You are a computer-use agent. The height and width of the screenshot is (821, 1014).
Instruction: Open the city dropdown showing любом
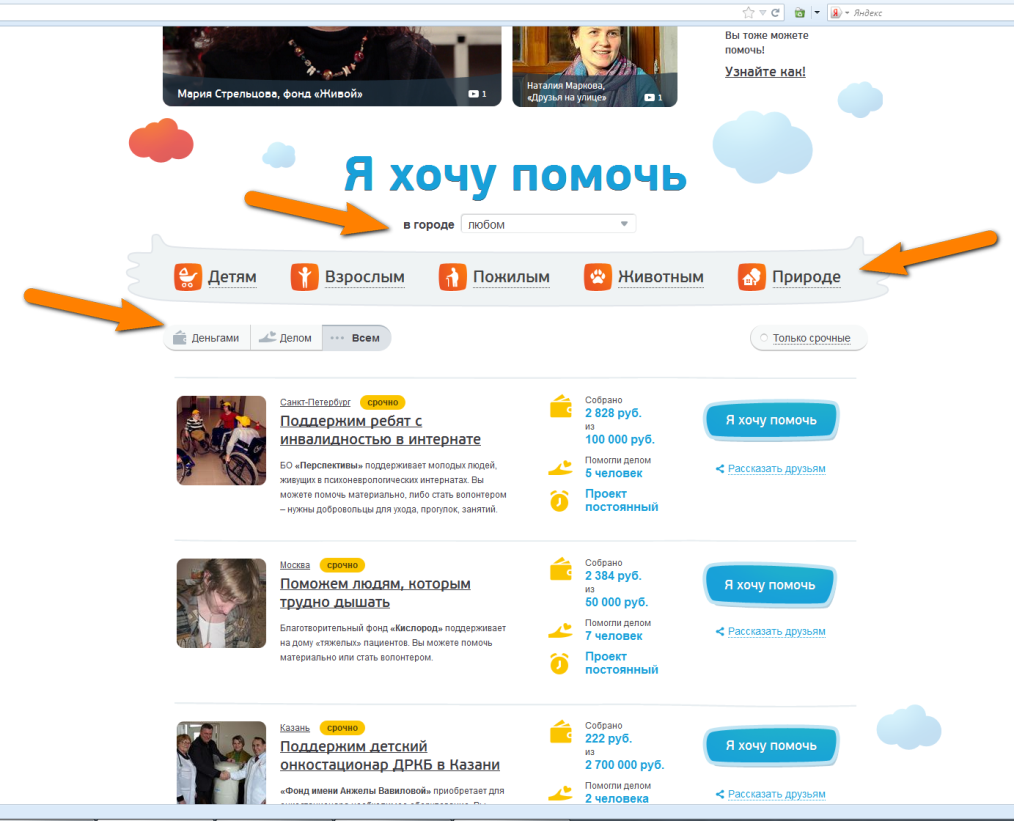pyautogui.click(x=548, y=223)
